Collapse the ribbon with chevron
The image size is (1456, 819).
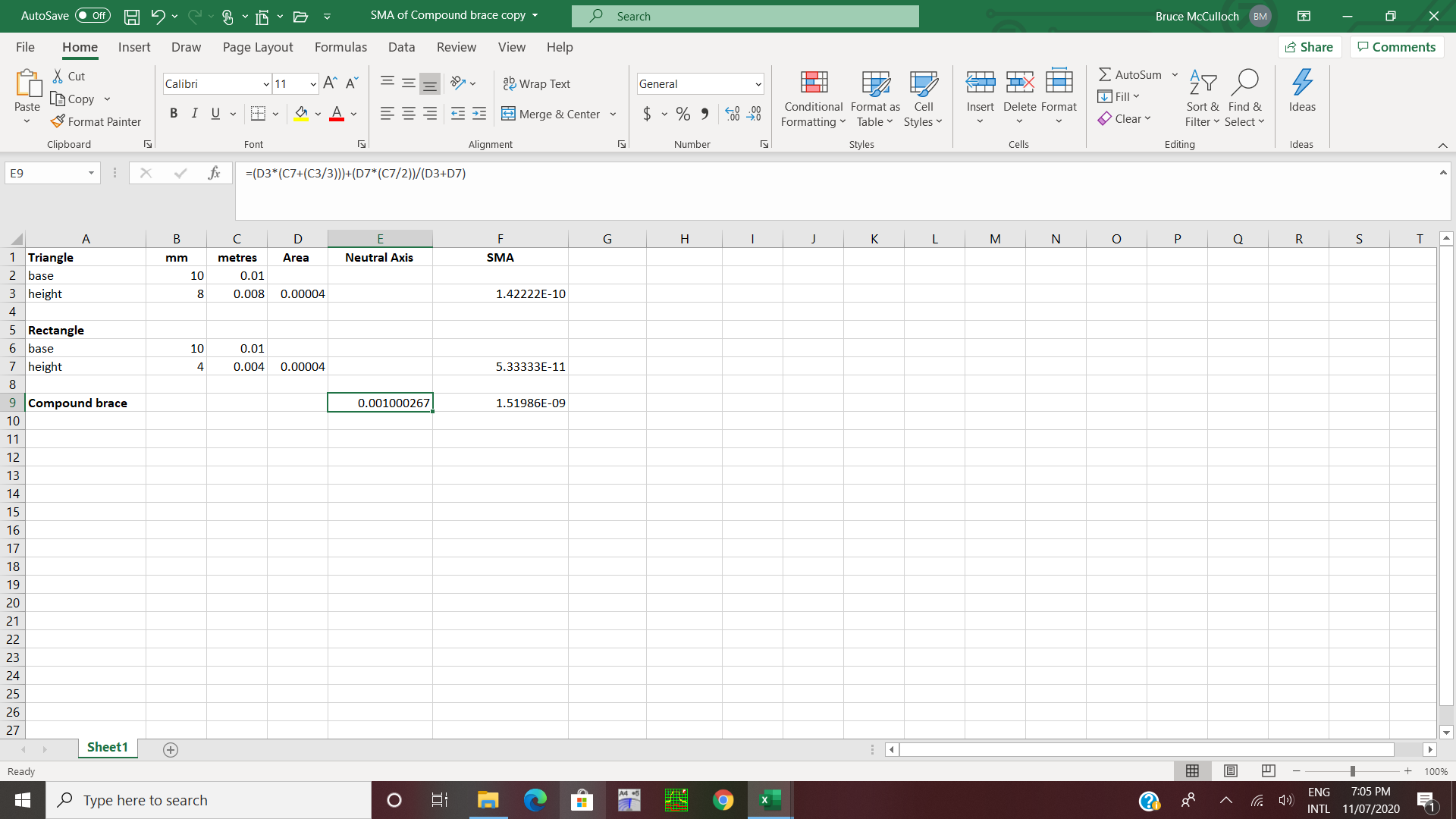coord(1442,145)
